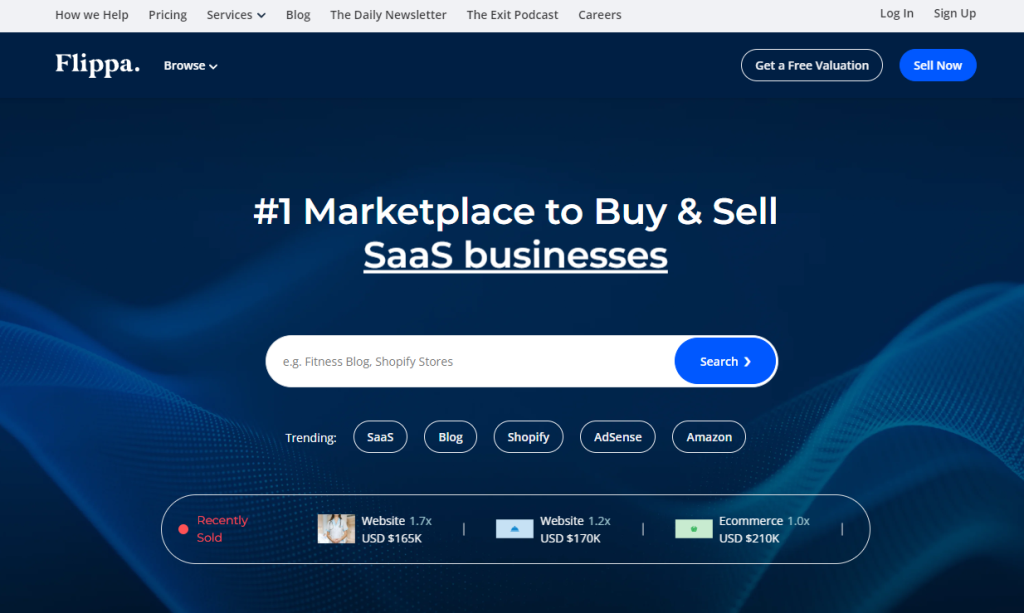Click the USD $170K price

pyautogui.click(x=570, y=539)
